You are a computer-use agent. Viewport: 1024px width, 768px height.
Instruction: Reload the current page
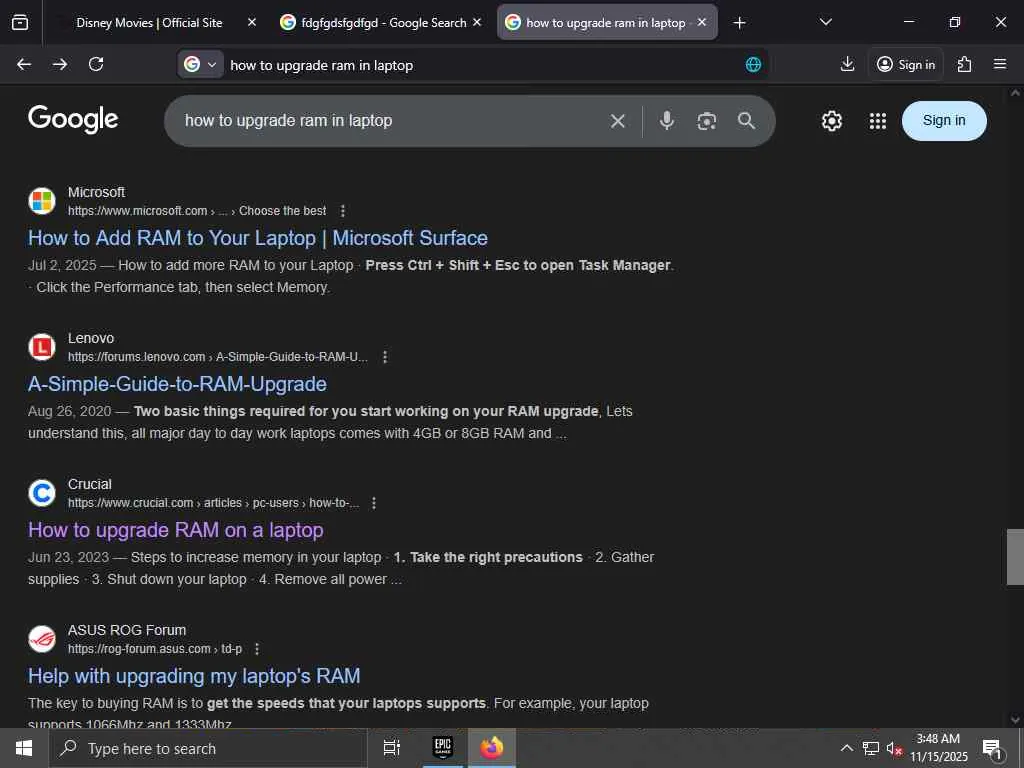point(96,64)
